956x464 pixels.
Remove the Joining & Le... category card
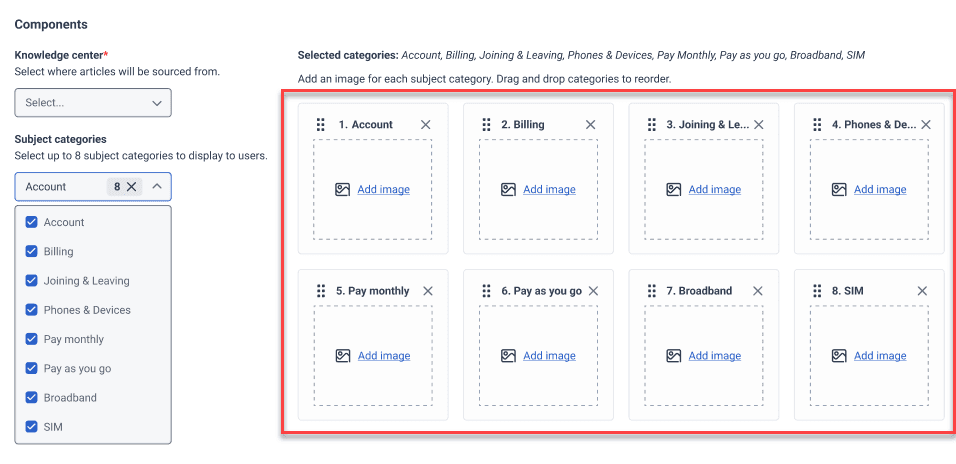click(758, 124)
